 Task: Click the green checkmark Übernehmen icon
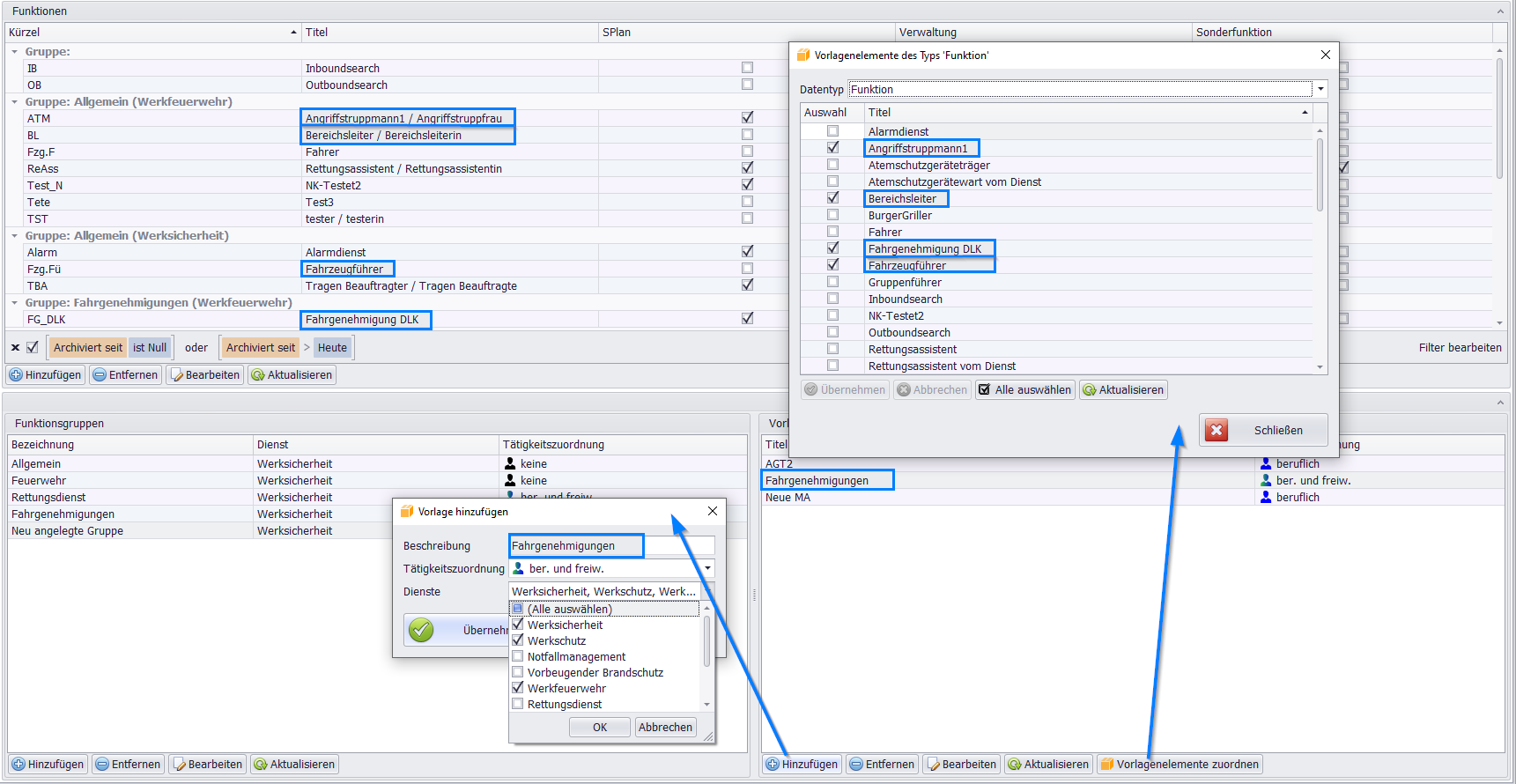coord(421,630)
